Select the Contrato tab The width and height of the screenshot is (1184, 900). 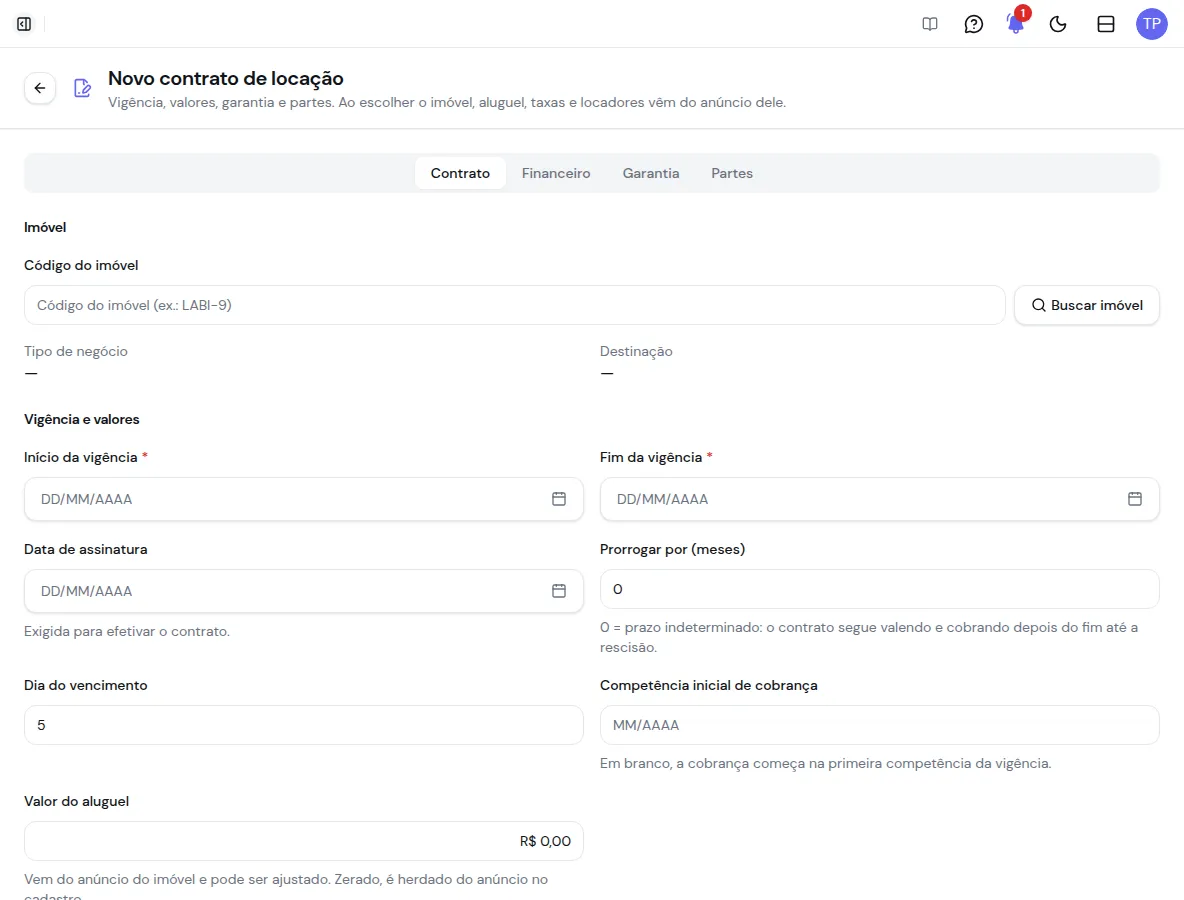[x=460, y=173]
